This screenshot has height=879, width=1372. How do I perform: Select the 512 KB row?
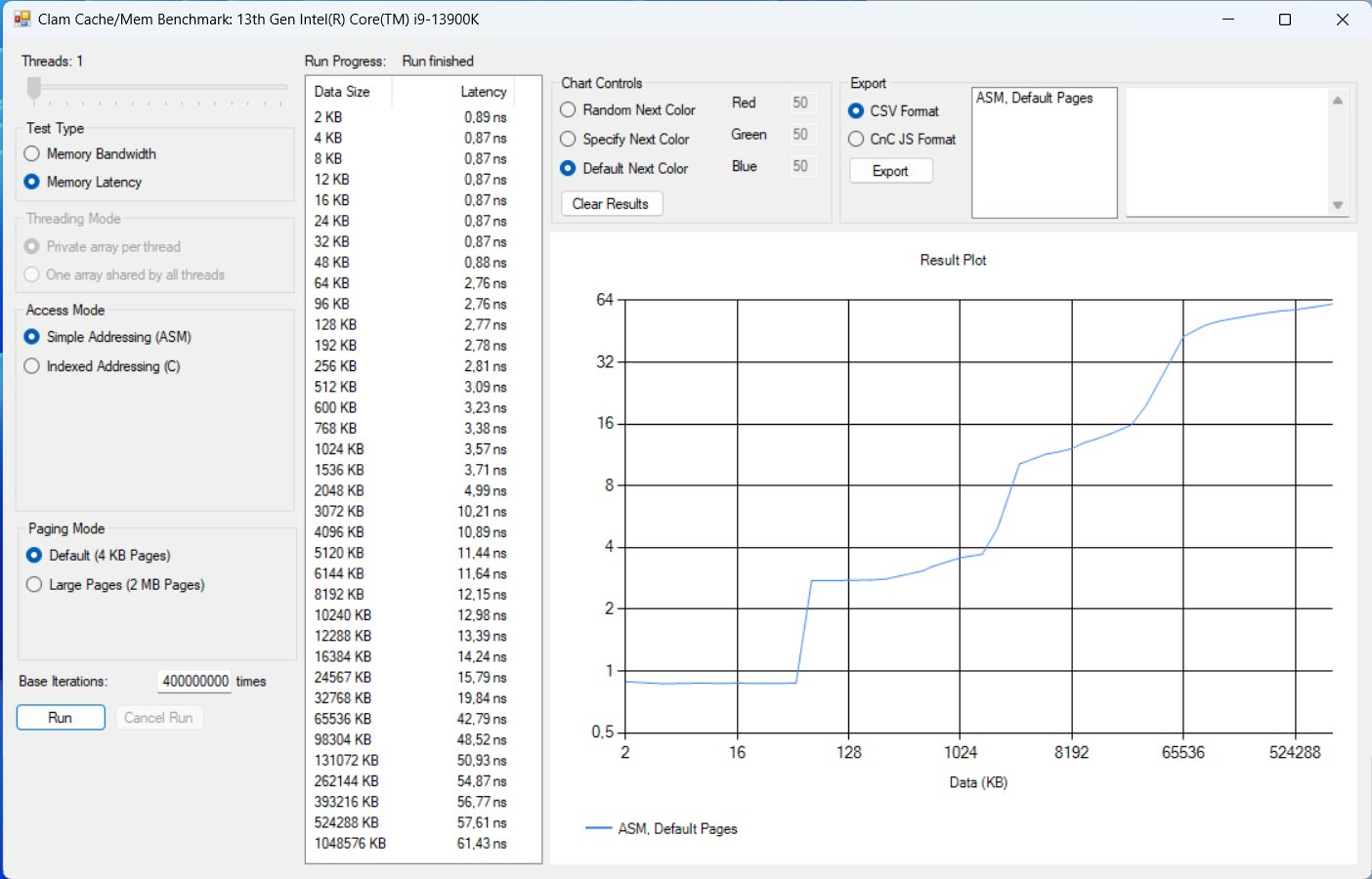pos(410,387)
